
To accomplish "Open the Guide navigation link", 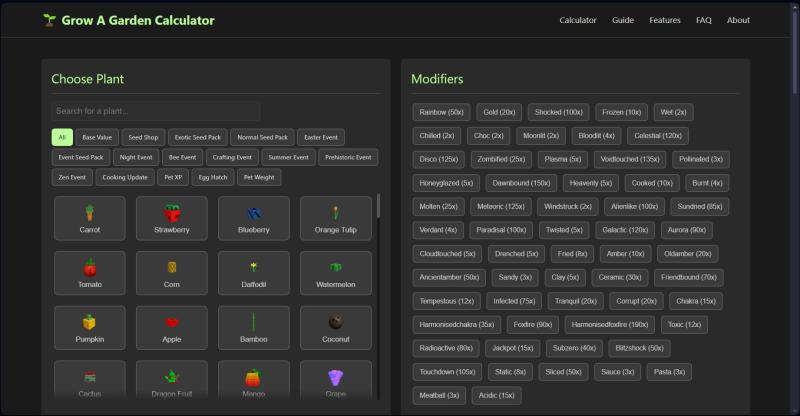I will [x=623, y=20].
